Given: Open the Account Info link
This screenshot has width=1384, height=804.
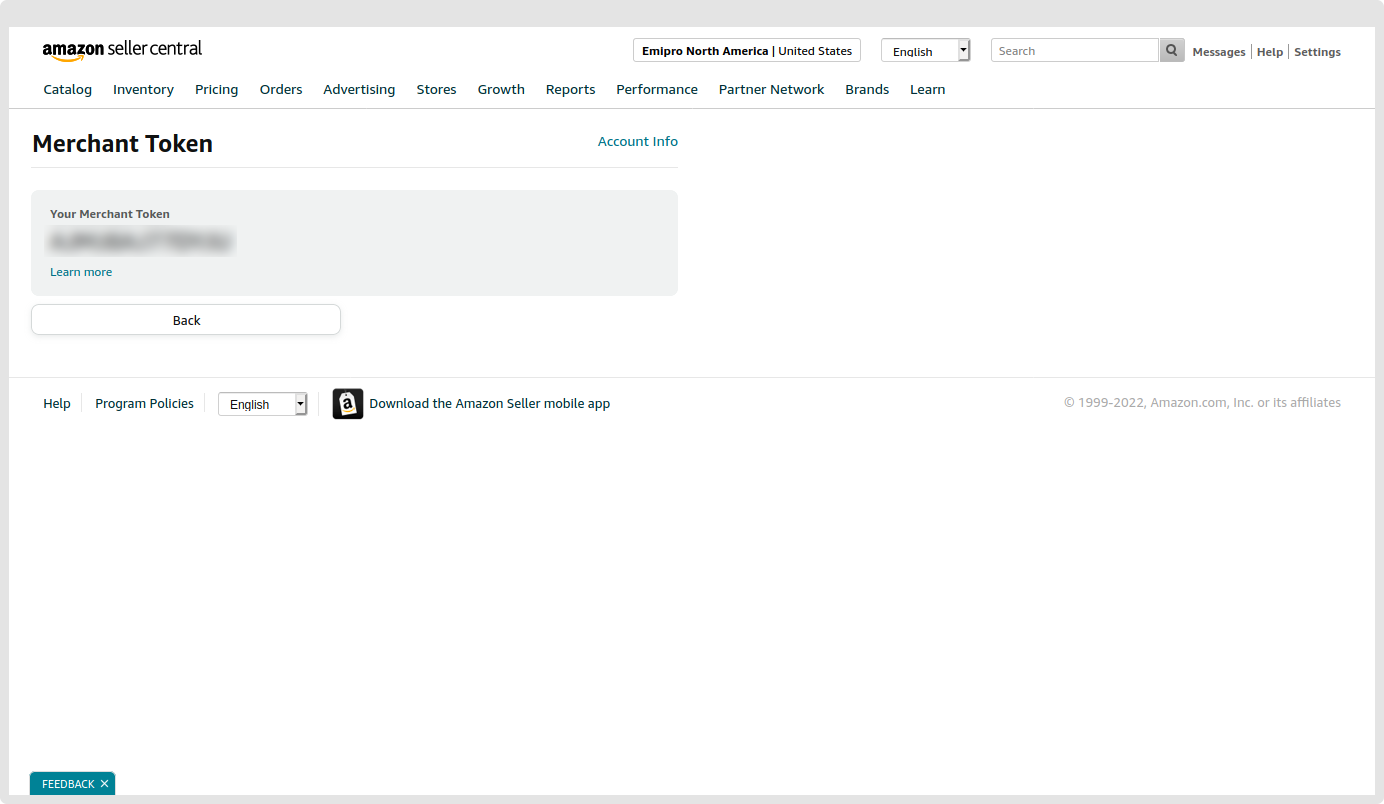Looking at the screenshot, I should (638, 142).
